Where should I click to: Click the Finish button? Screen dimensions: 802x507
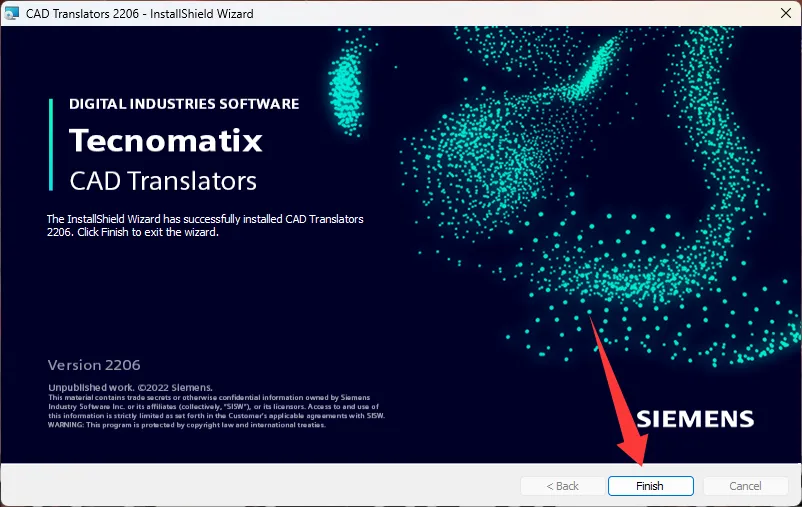click(x=651, y=486)
